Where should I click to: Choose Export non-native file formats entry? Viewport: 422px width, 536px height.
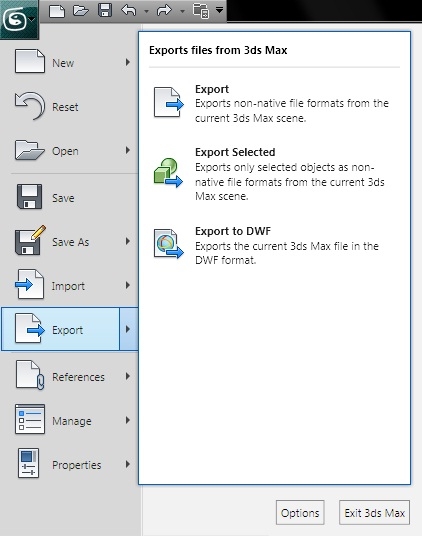click(272, 104)
